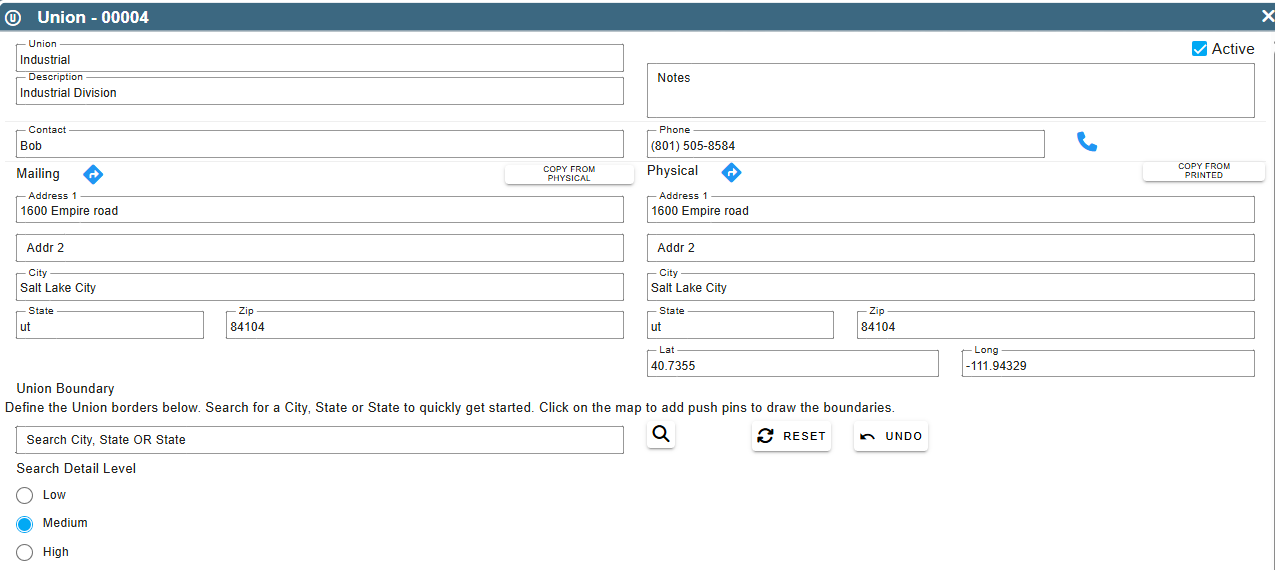Click the phone call icon
Screen dimensions: 1275x570
point(1087,142)
